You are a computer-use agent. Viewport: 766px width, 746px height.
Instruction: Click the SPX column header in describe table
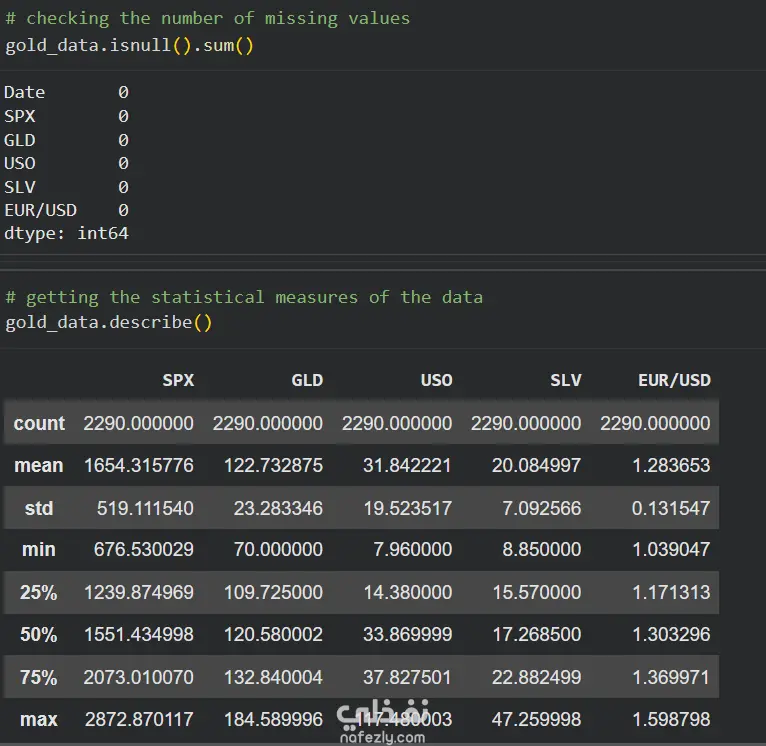tap(178, 380)
